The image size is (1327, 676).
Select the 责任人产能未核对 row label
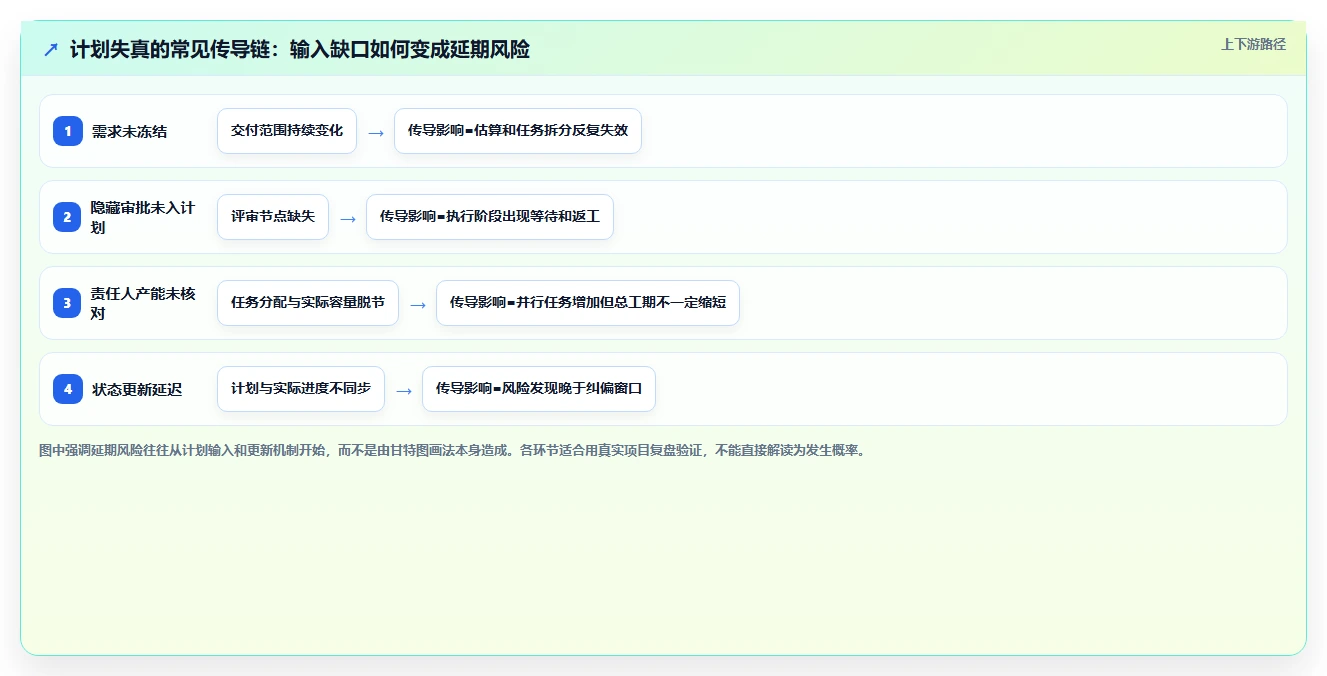pyautogui.click(x=143, y=303)
